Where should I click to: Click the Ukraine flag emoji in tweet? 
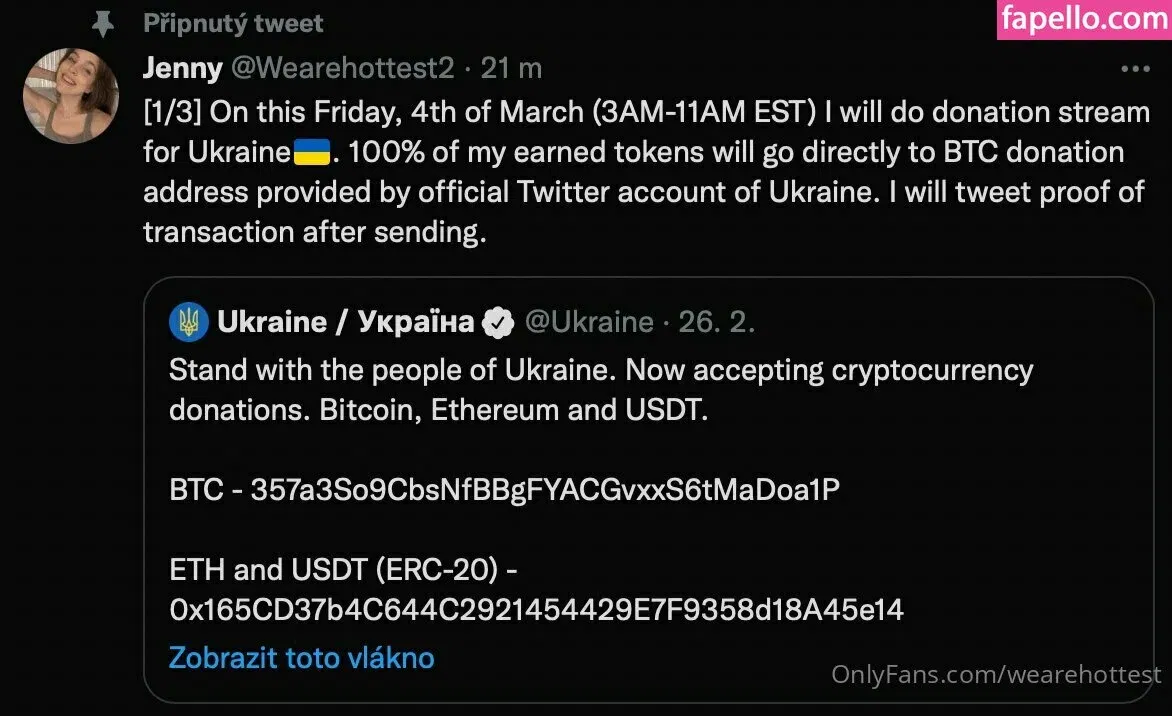pyautogui.click(x=311, y=153)
